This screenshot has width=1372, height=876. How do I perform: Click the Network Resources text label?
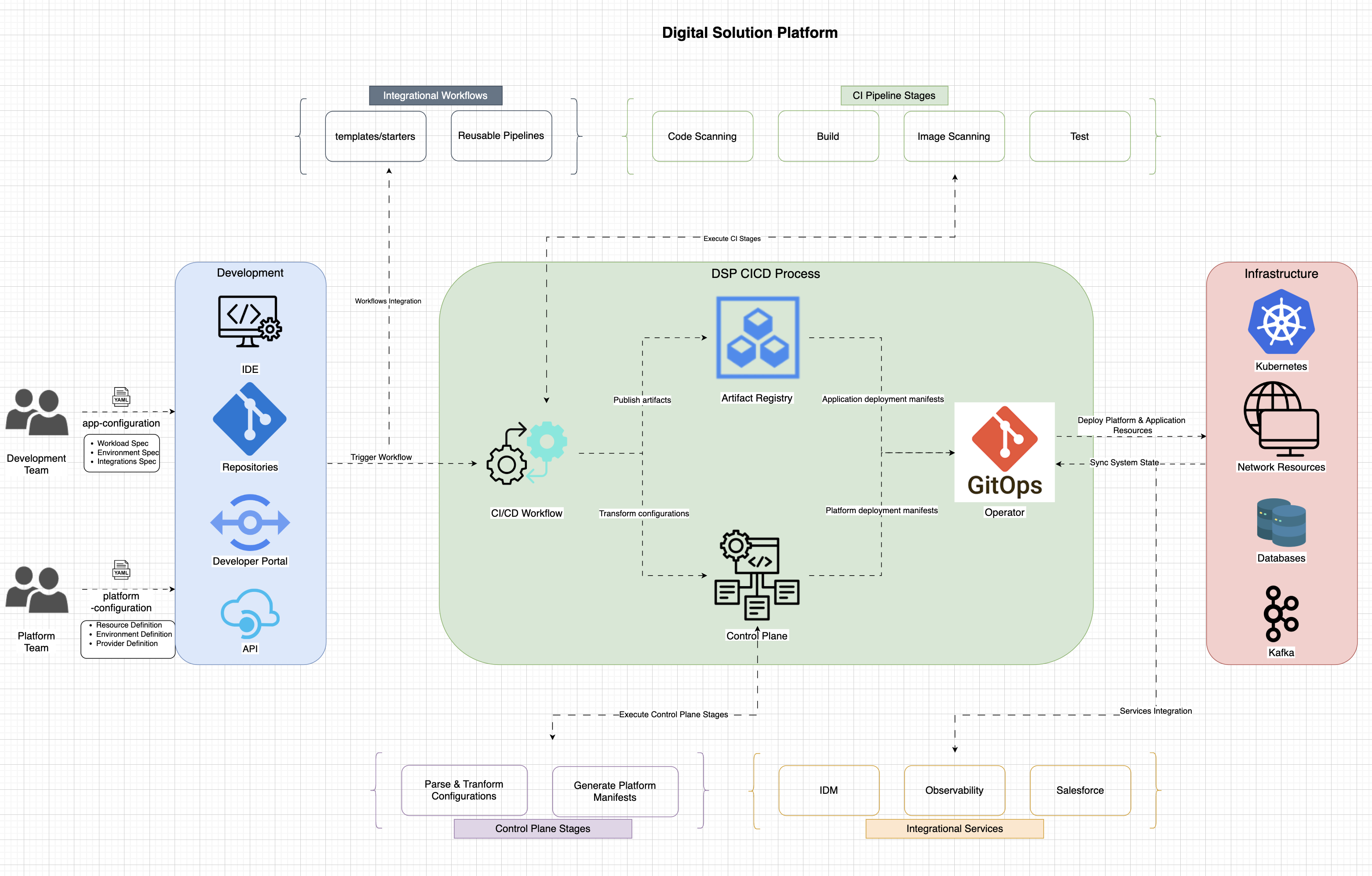[x=1281, y=467]
